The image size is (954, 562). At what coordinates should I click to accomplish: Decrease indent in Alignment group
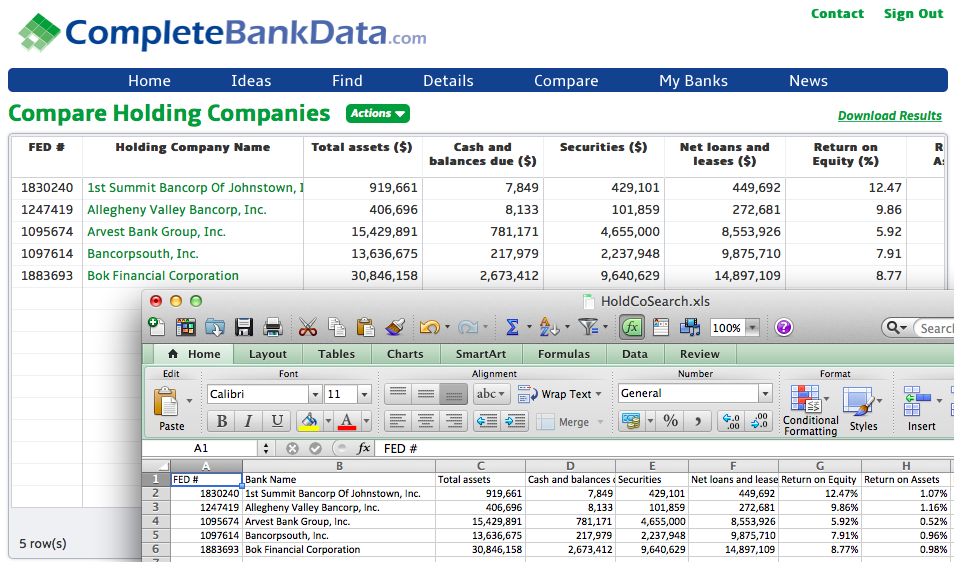[x=487, y=421]
